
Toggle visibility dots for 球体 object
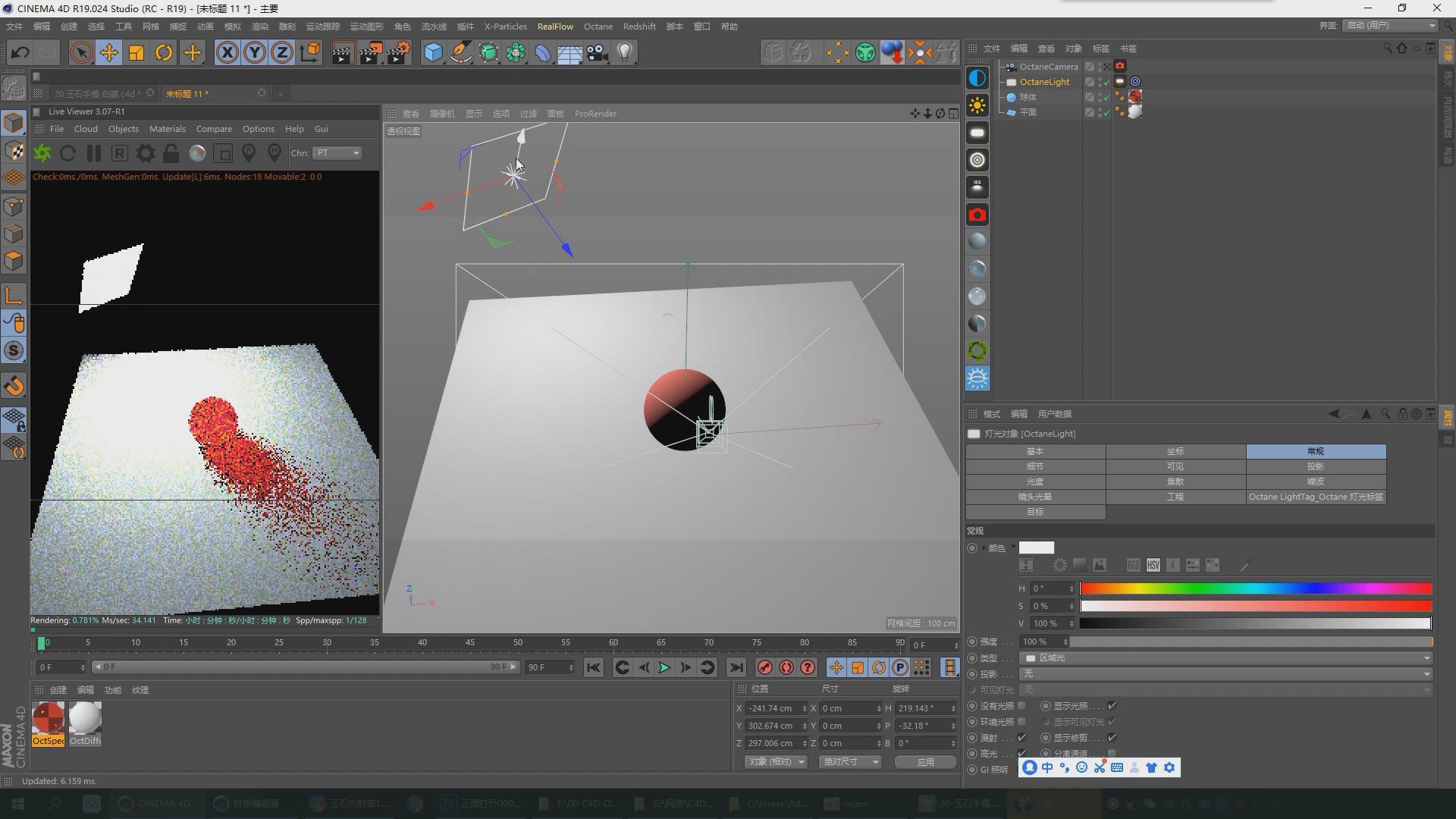point(1100,97)
